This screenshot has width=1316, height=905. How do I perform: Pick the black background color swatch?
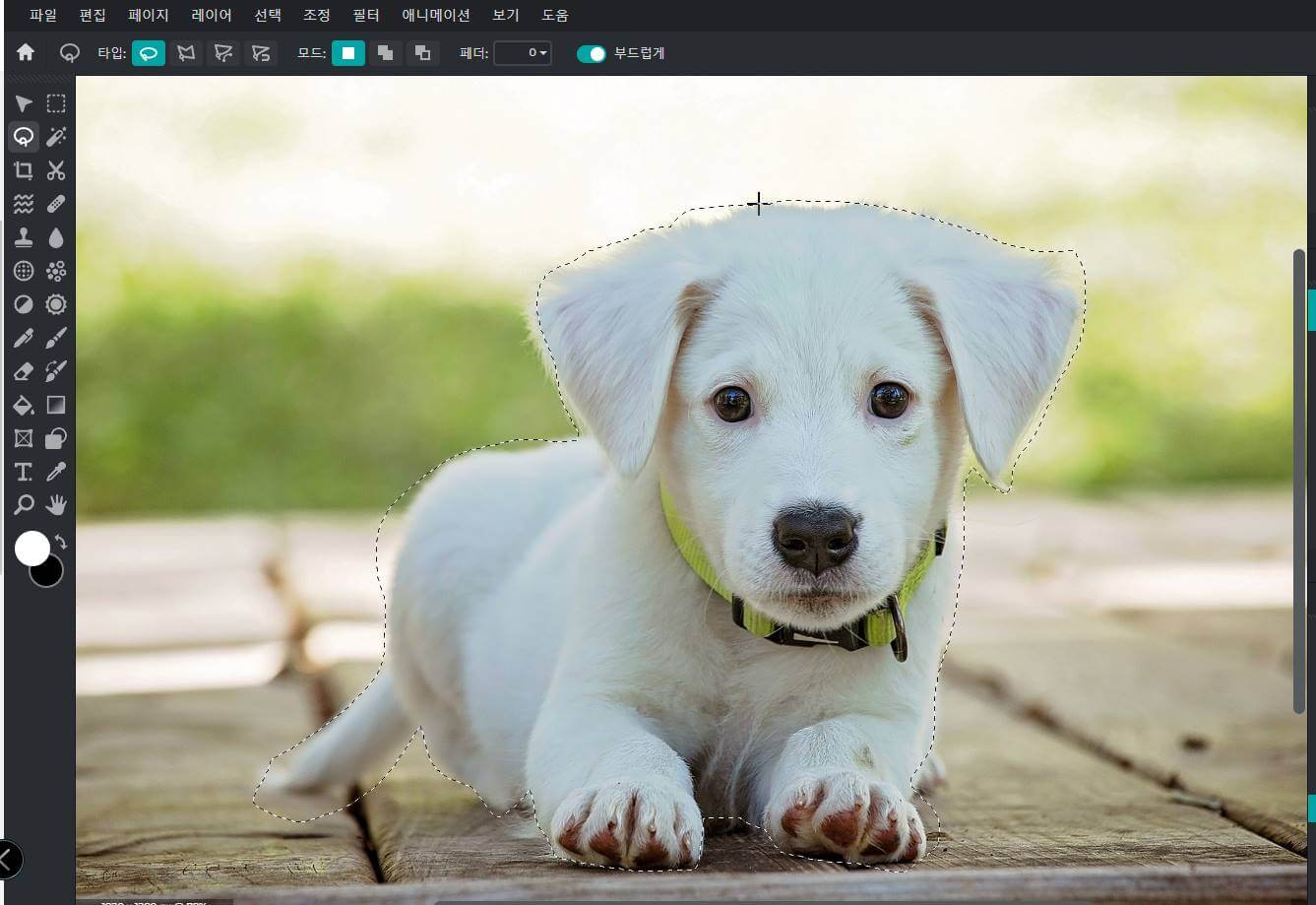pyautogui.click(x=49, y=574)
